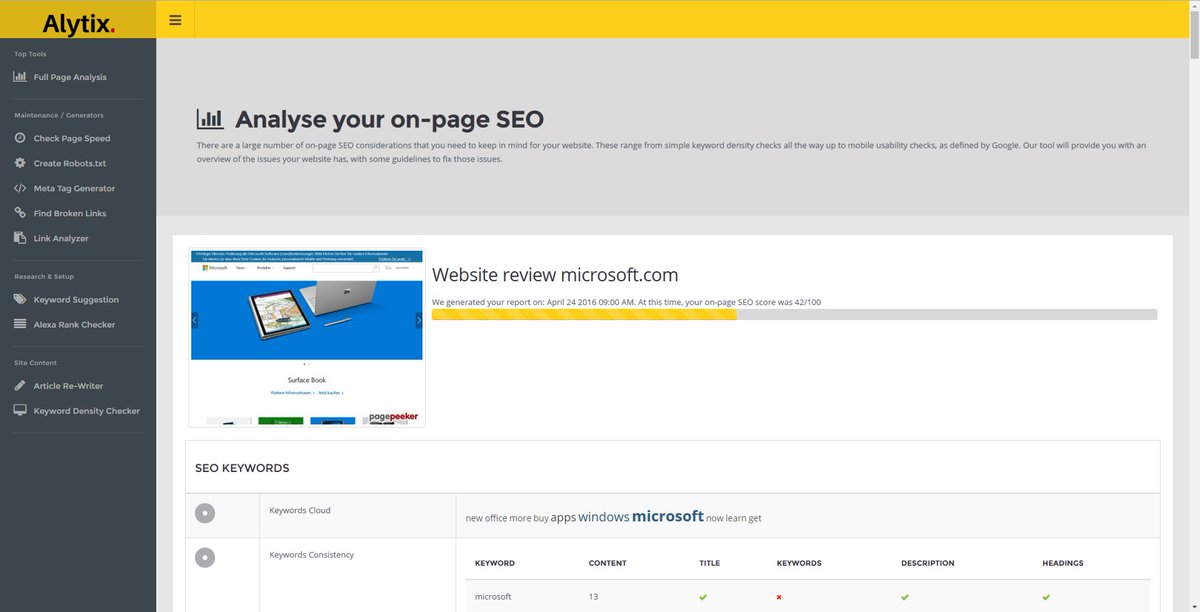Click the Keyword Suggestion tags icon
This screenshot has width=1200, height=612.
(x=20, y=299)
